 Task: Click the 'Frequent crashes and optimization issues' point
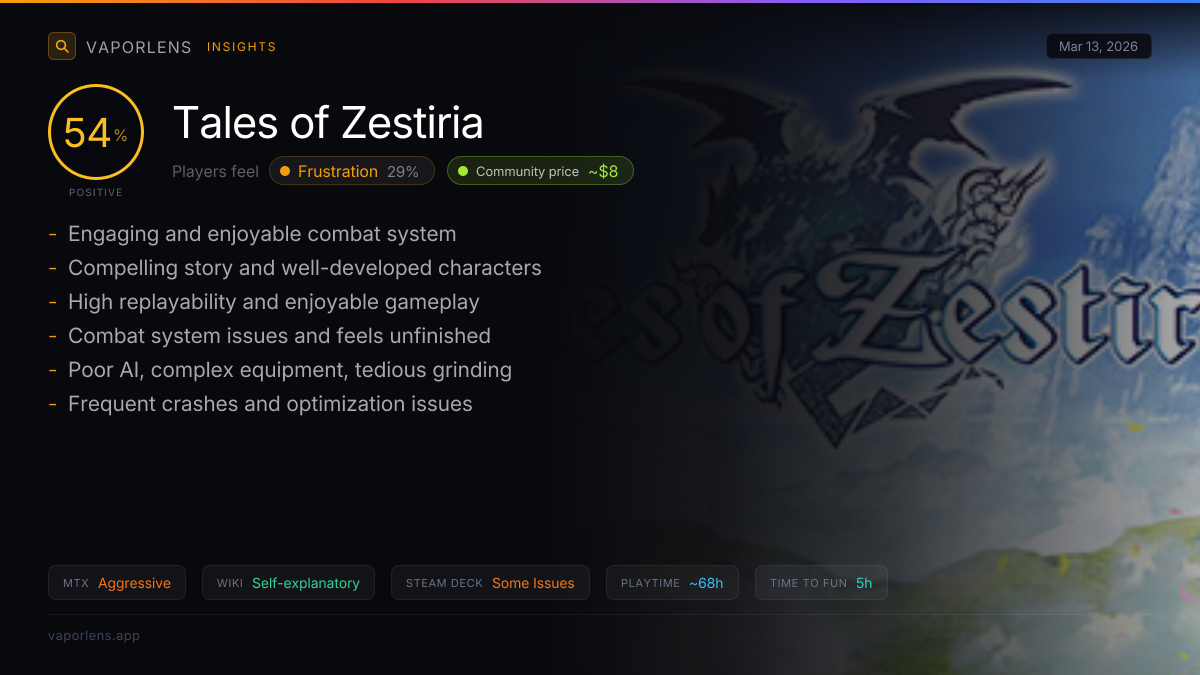pyautogui.click(x=270, y=404)
